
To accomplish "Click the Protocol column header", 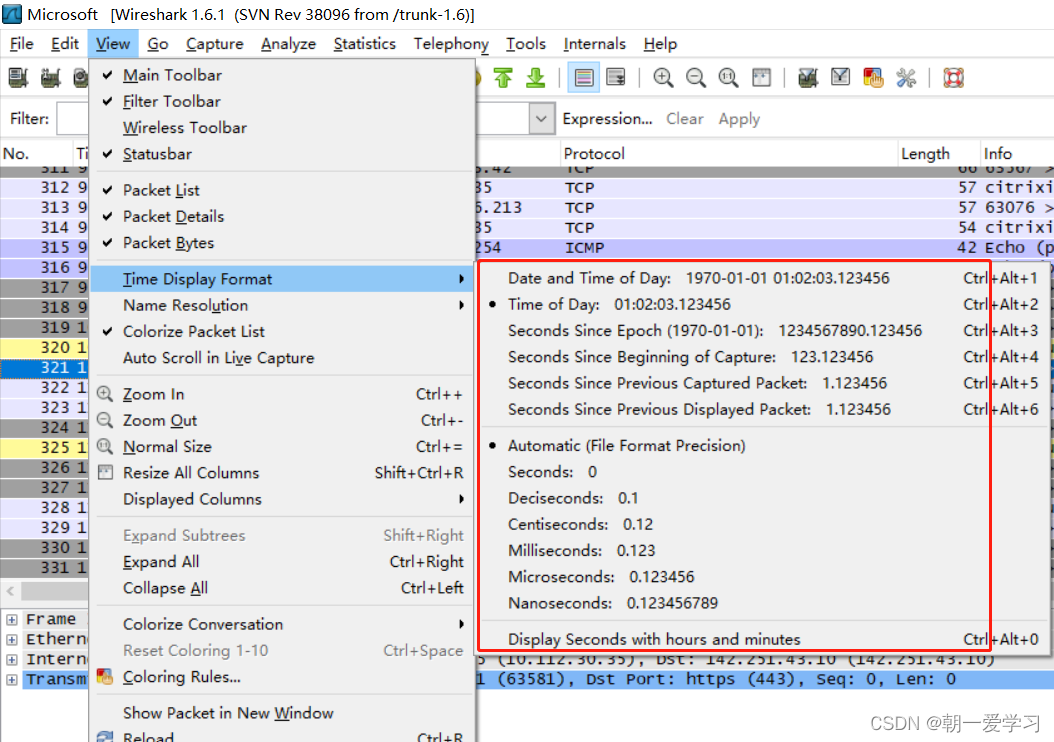I will (x=729, y=153).
